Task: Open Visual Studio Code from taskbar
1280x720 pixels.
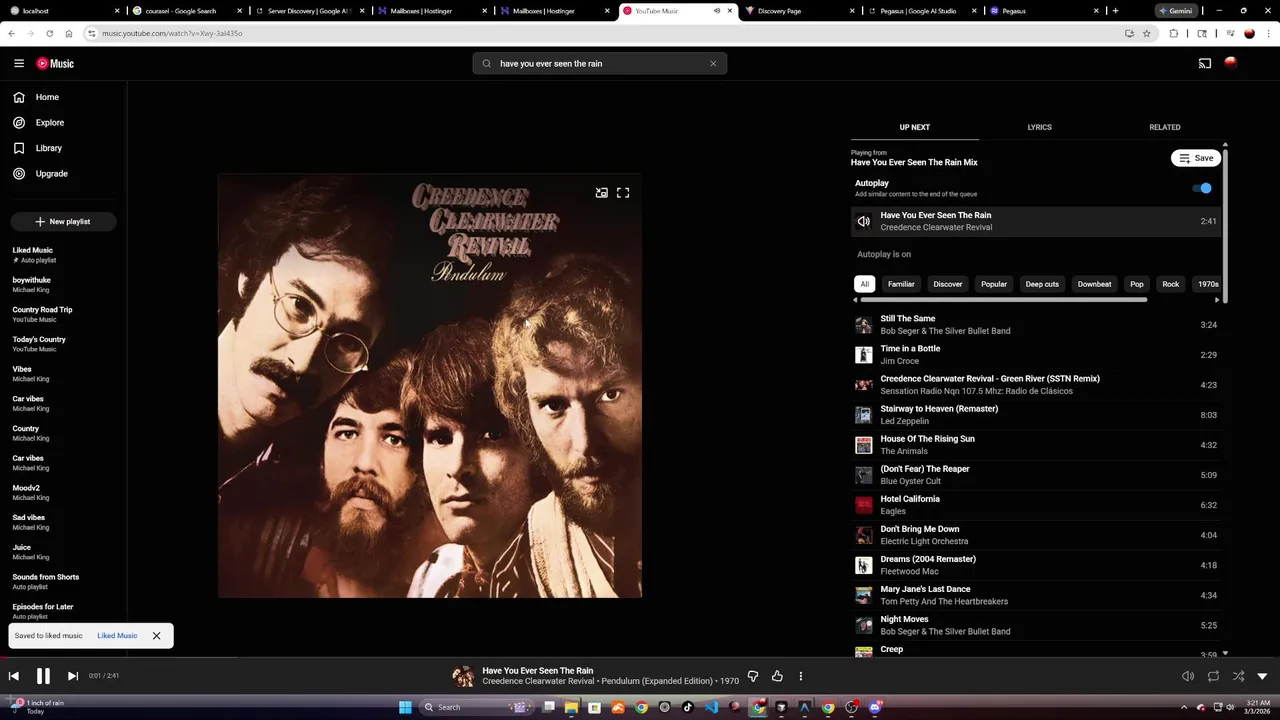Action: 711,707
